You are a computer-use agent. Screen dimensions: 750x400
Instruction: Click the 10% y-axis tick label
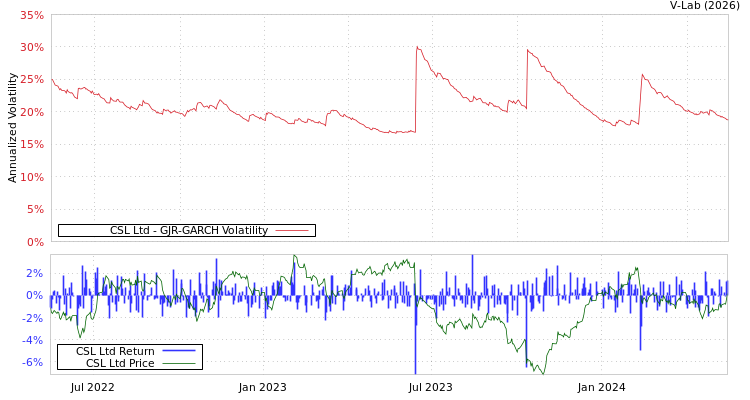pos(31,177)
